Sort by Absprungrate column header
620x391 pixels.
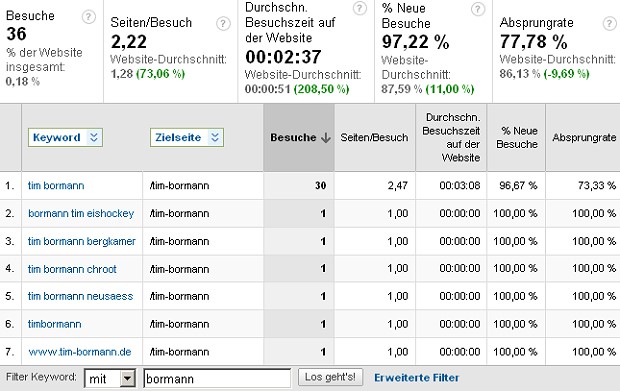pos(584,138)
